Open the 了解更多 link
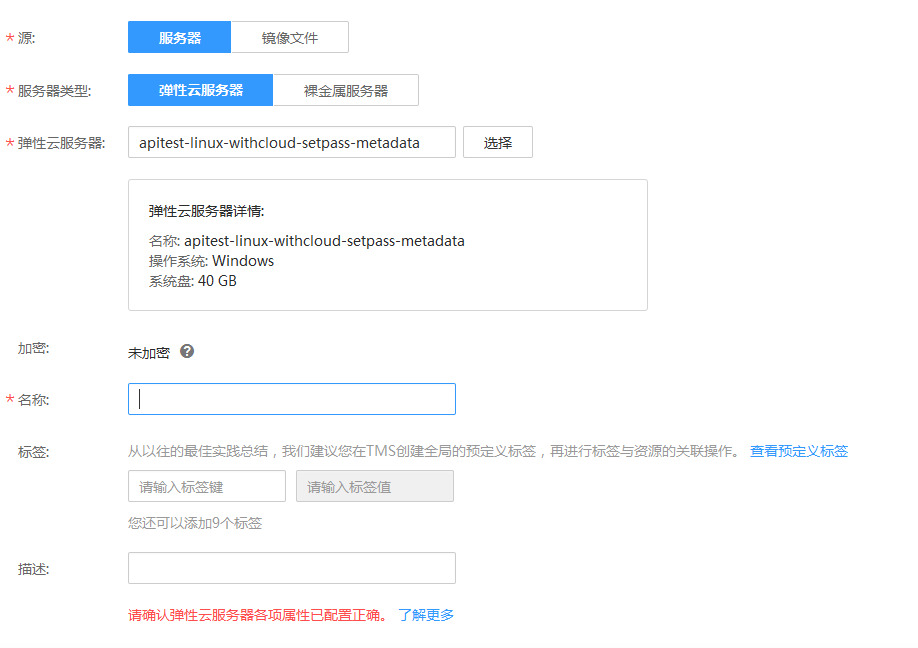The width and height of the screenshot is (918, 648). [426, 615]
